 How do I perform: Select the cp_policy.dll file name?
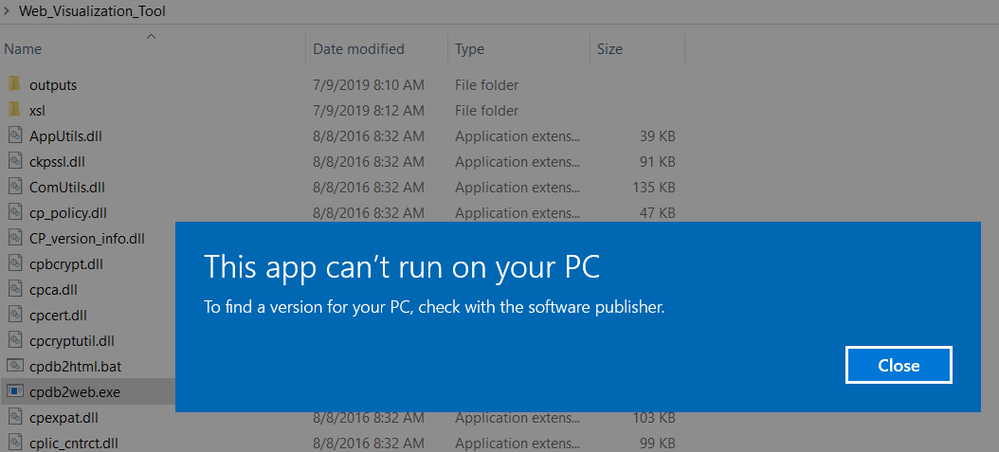pyautogui.click(x=68, y=212)
